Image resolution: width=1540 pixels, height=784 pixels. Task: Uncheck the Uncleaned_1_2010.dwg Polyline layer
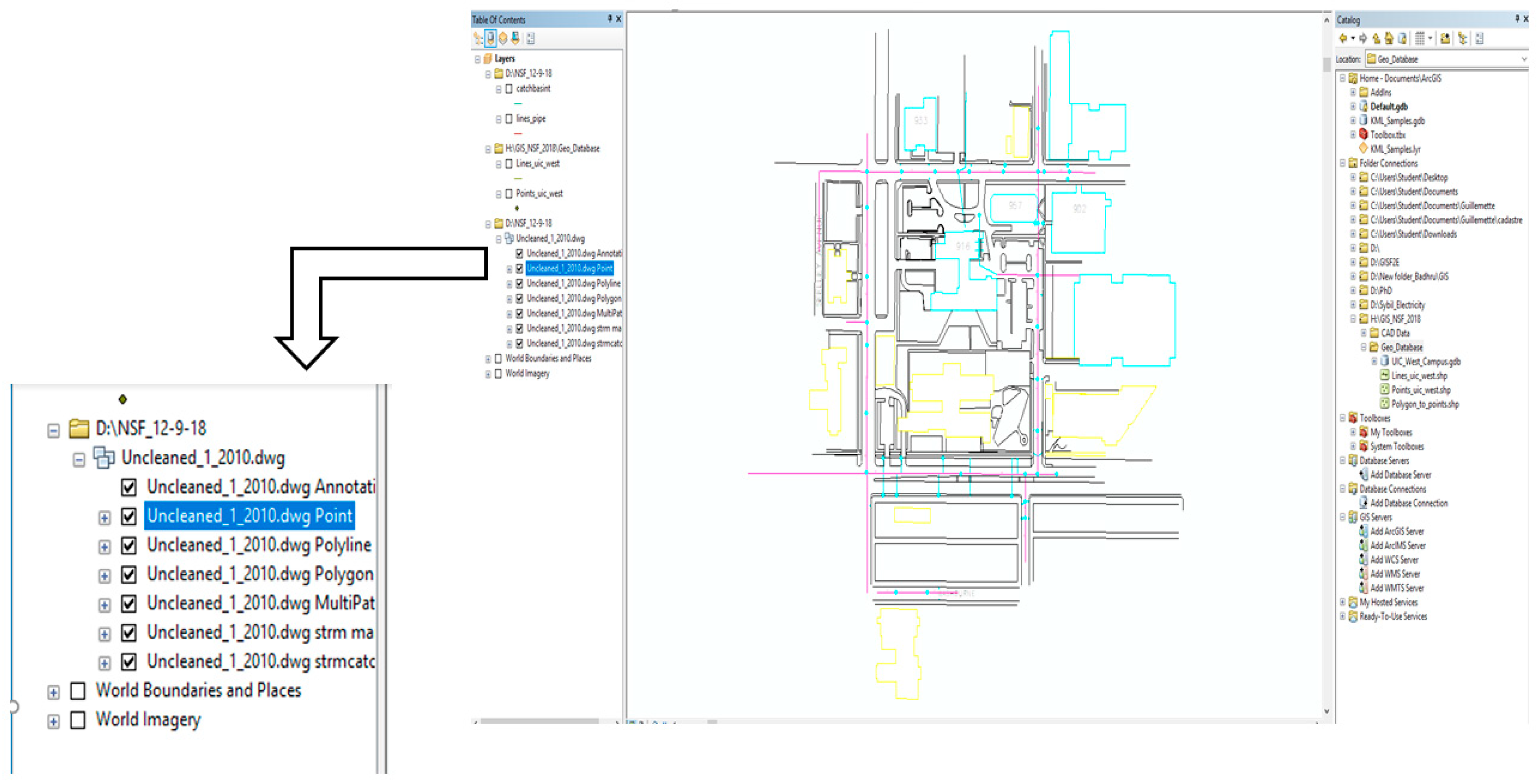coord(519,283)
